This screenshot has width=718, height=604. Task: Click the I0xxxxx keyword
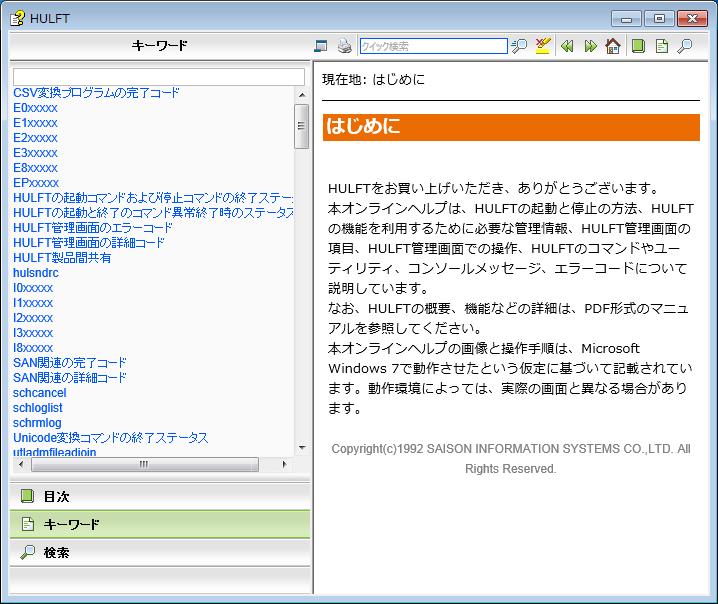(33, 288)
